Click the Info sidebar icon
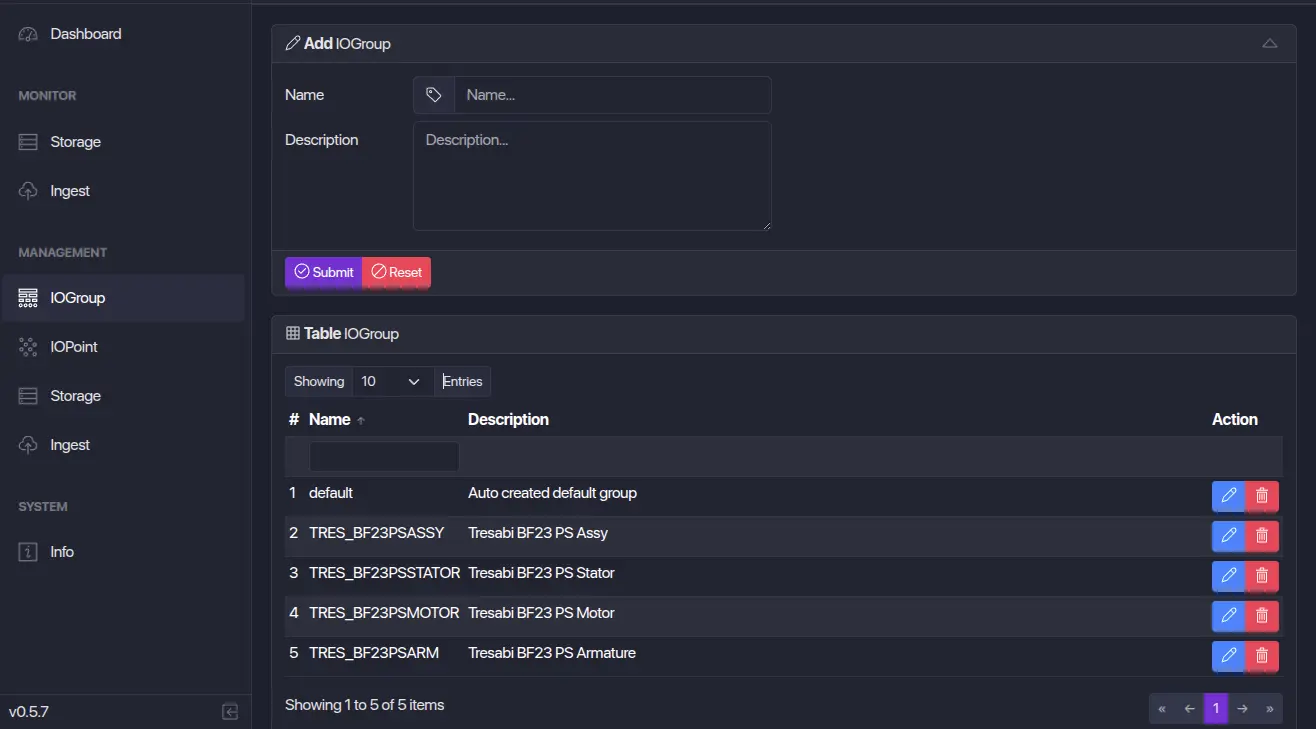Screen dimensions: 1316x729 coord(28,552)
